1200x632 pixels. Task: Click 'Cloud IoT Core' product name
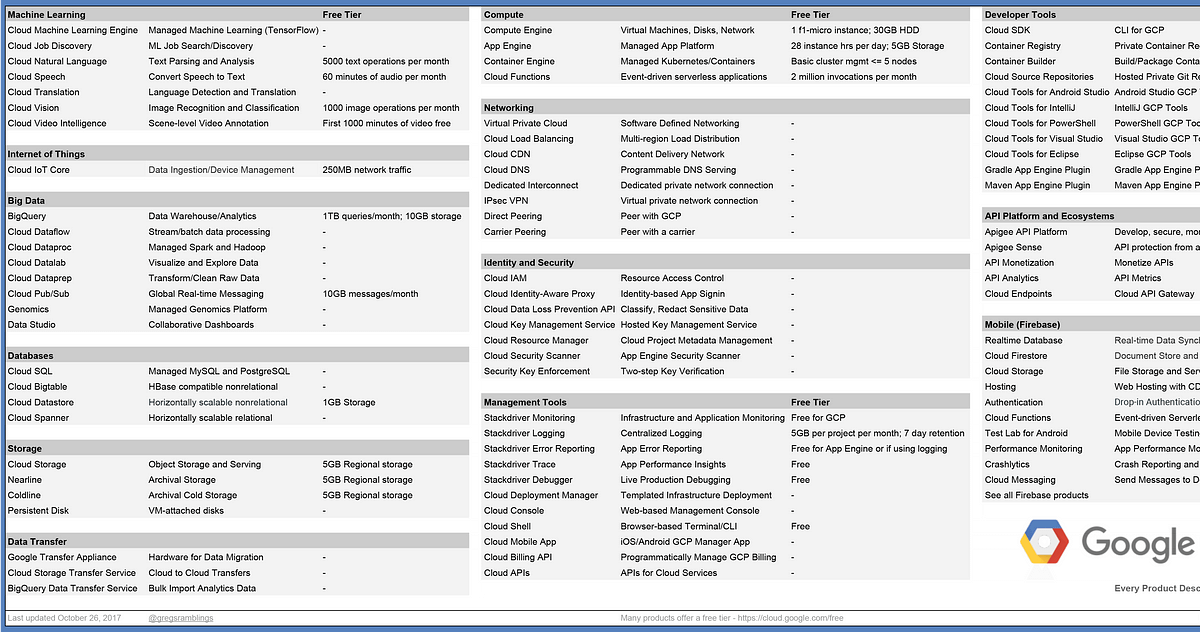coord(39,170)
